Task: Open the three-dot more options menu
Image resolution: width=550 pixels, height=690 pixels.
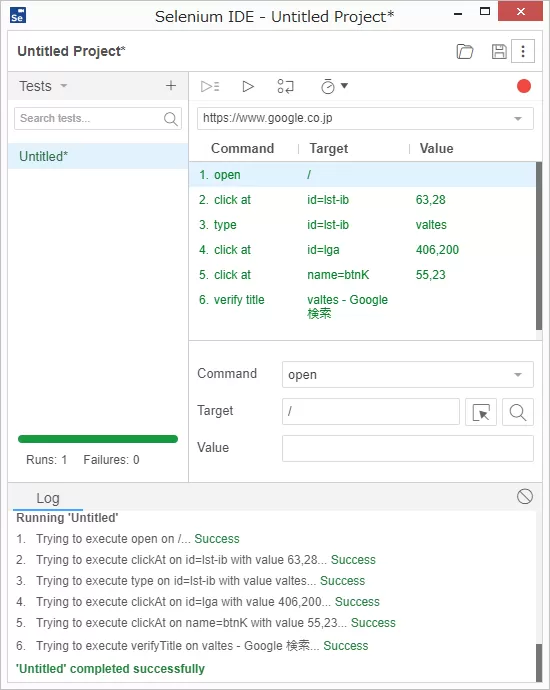Action: click(523, 51)
